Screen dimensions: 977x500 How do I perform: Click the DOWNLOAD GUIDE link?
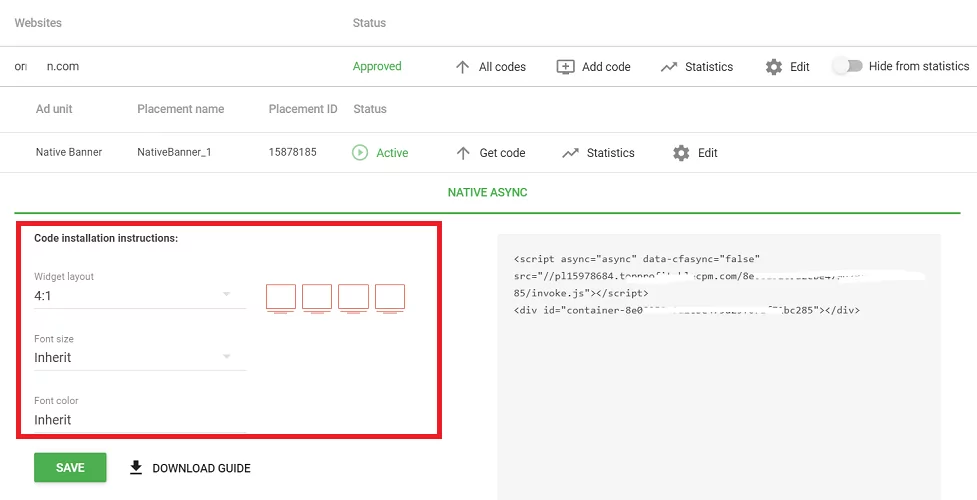click(201, 468)
